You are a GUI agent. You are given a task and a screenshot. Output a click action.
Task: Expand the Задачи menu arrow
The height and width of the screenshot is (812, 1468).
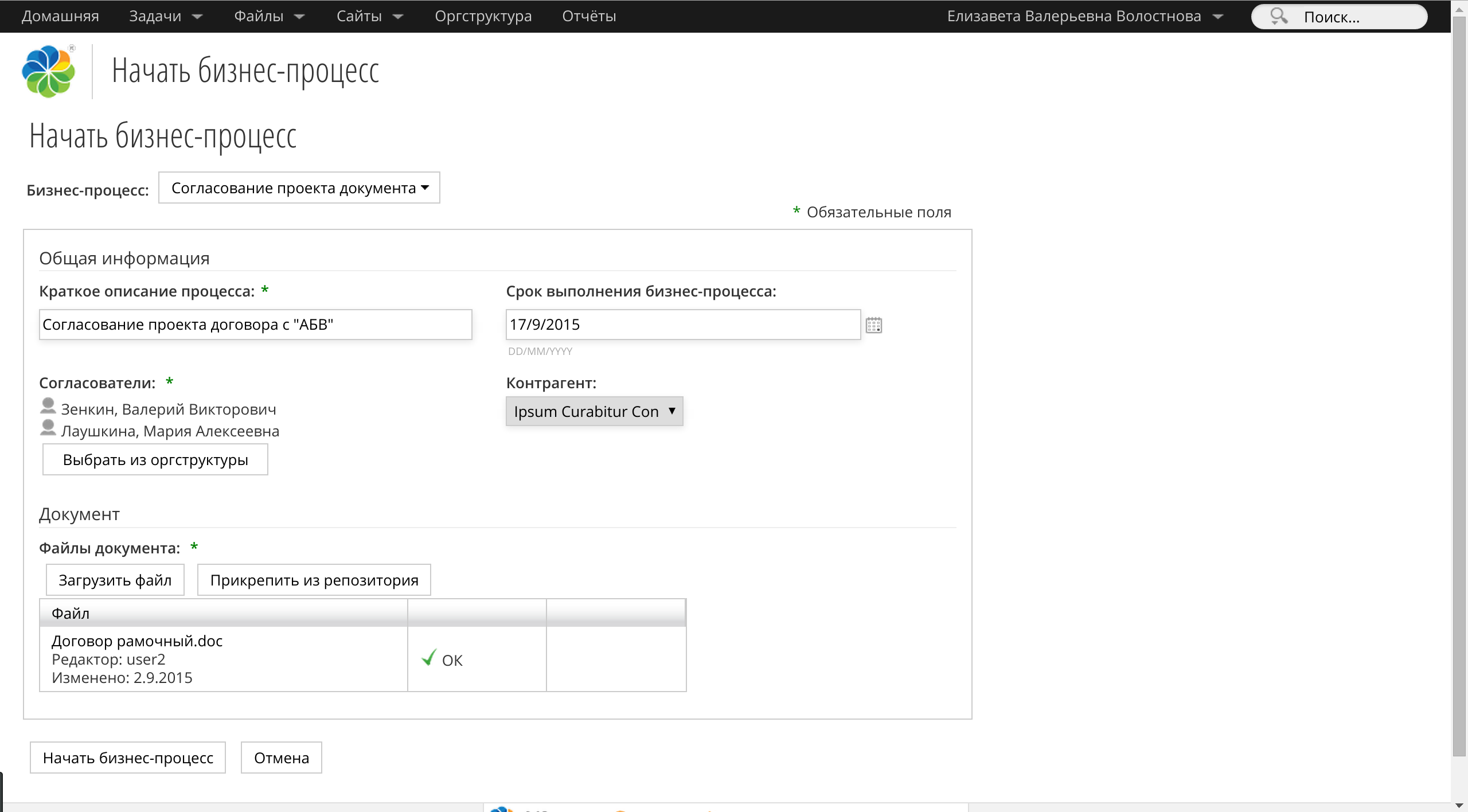coord(197,17)
